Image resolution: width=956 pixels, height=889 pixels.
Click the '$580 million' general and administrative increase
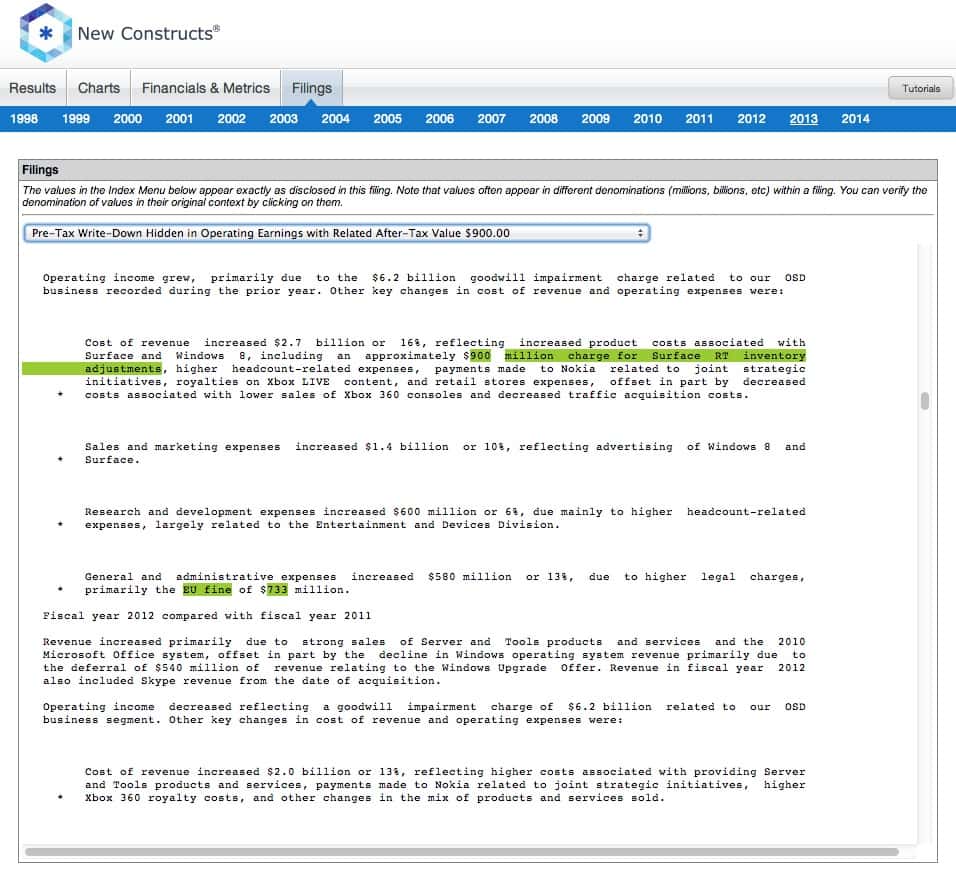point(469,577)
